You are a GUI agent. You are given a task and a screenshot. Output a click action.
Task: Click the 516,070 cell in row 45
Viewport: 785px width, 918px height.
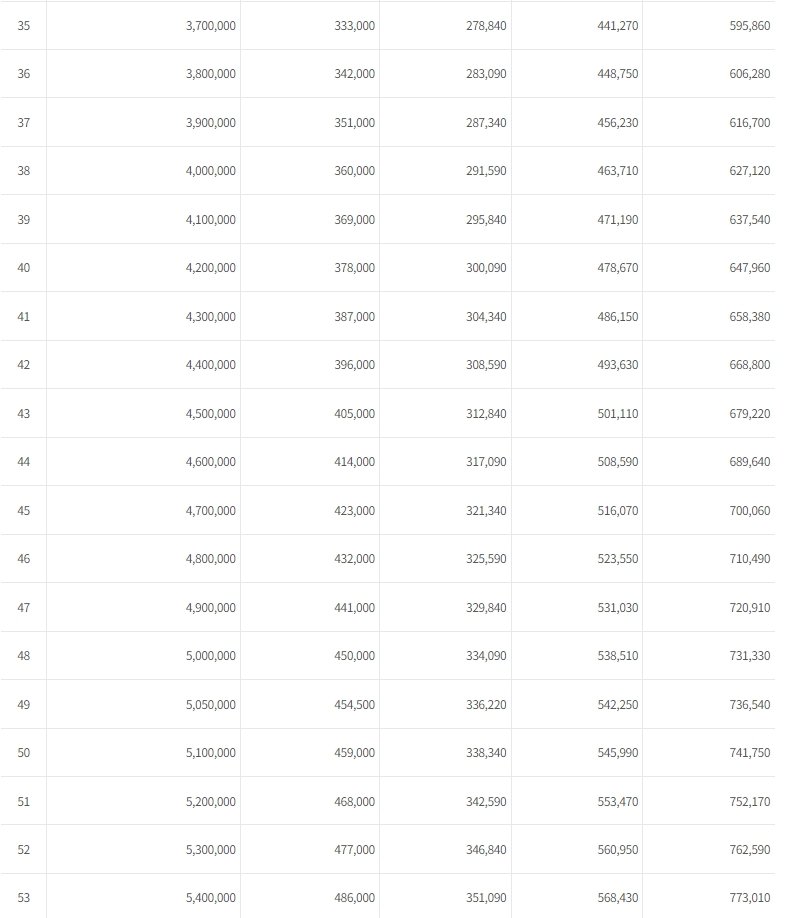tap(618, 510)
